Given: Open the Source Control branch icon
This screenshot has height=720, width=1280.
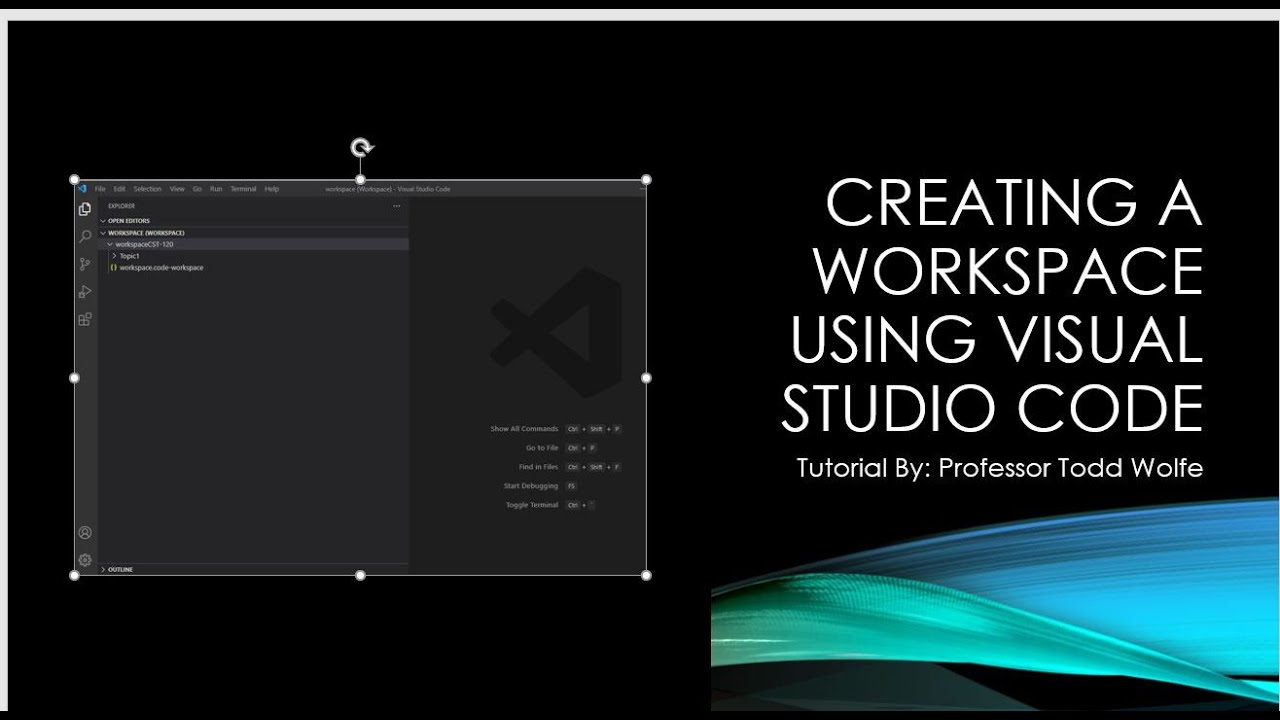Looking at the screenshot, I should 85,264.
